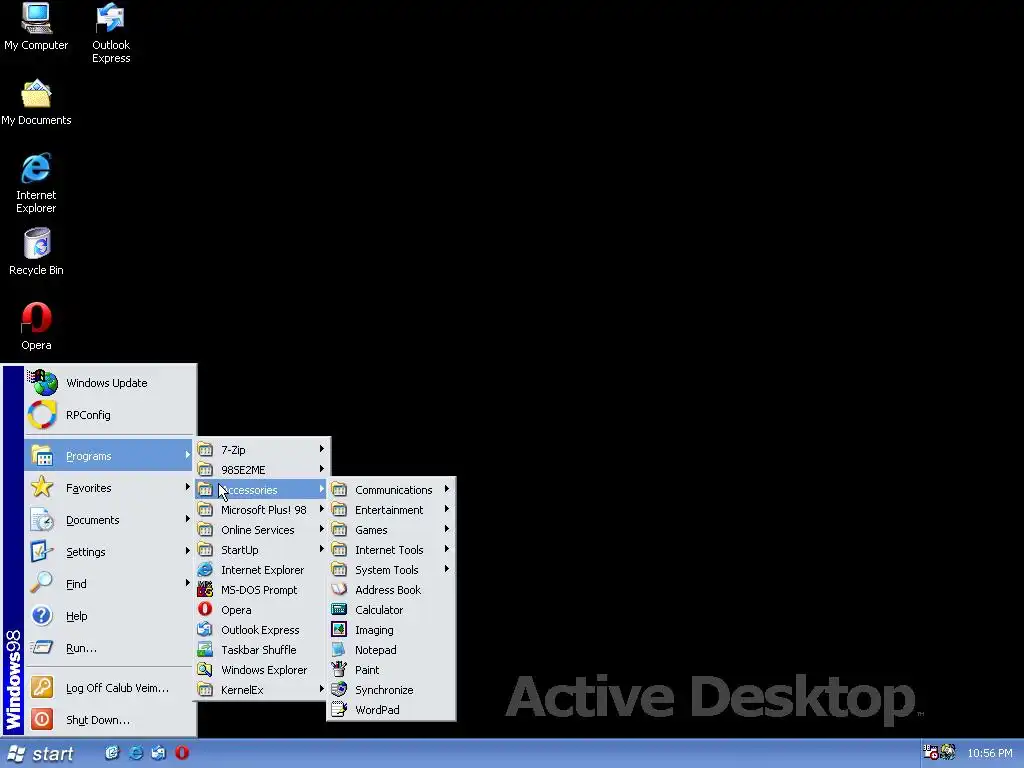Click the Start button
Screen dimensions: 1024x768
tap(41, 754)
